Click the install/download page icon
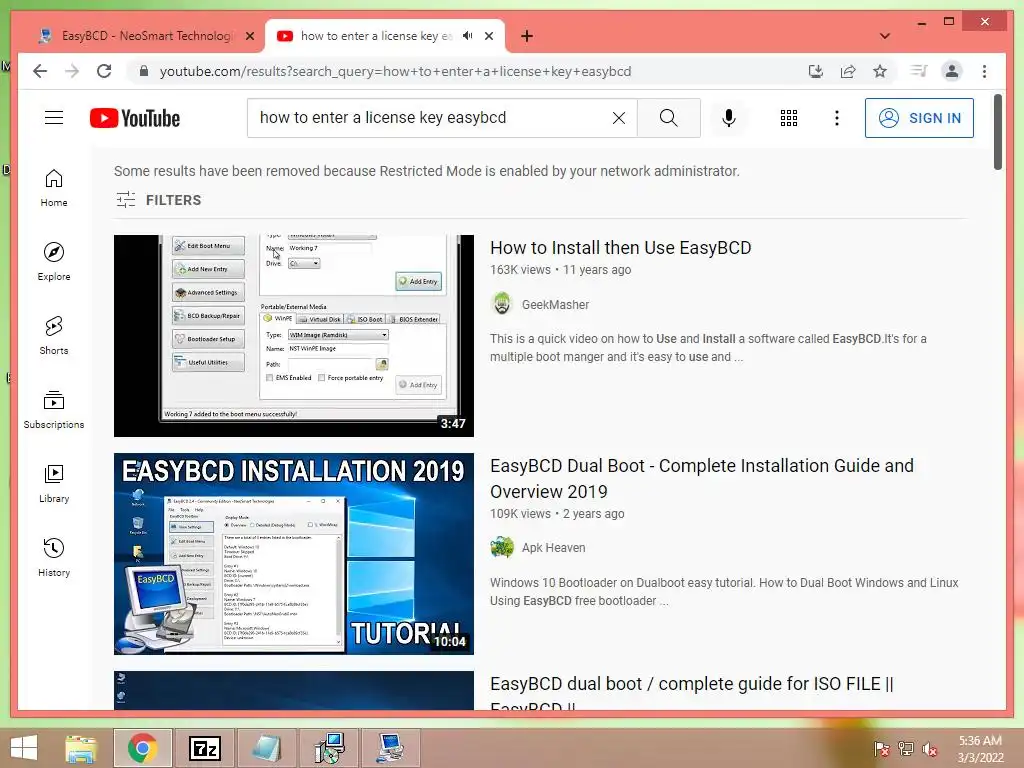Screen dimensions: 1024x768 (816, 71)
